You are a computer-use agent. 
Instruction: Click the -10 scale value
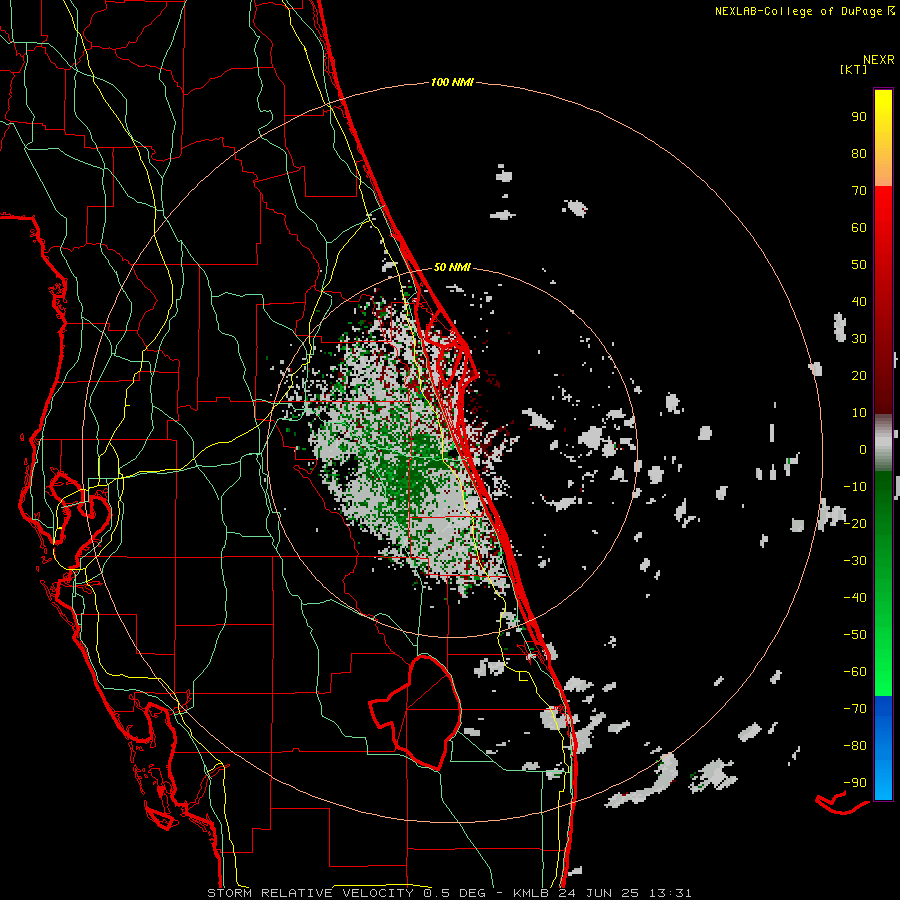click(855, 487)
